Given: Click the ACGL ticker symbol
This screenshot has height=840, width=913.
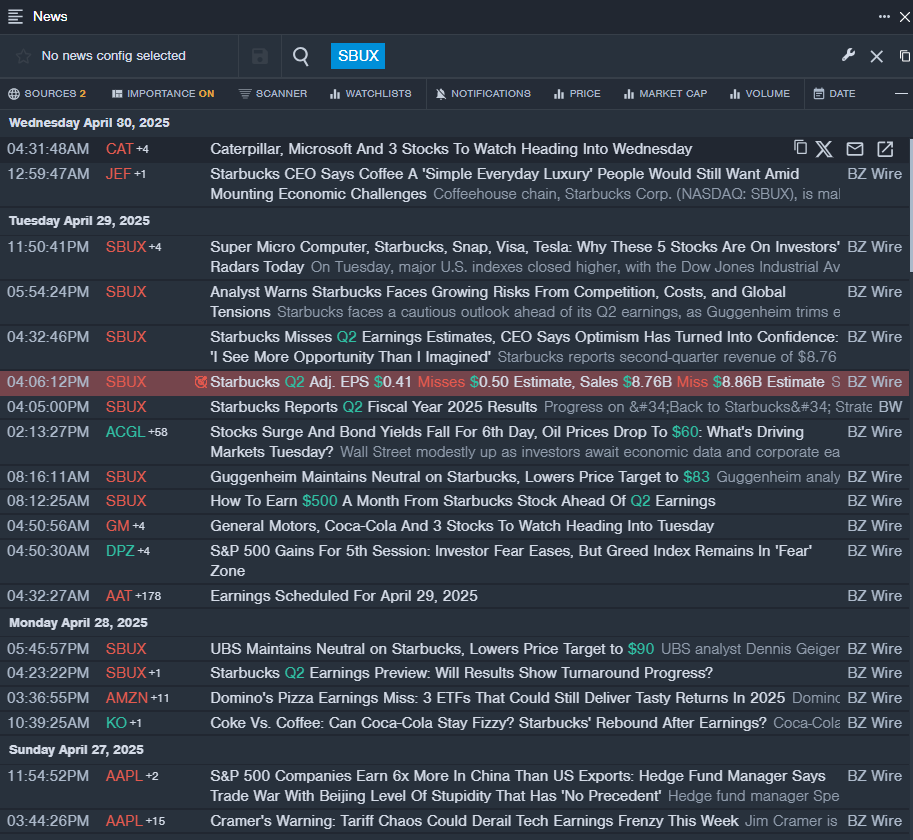Looking at the screenshot, I should point(125,432).
